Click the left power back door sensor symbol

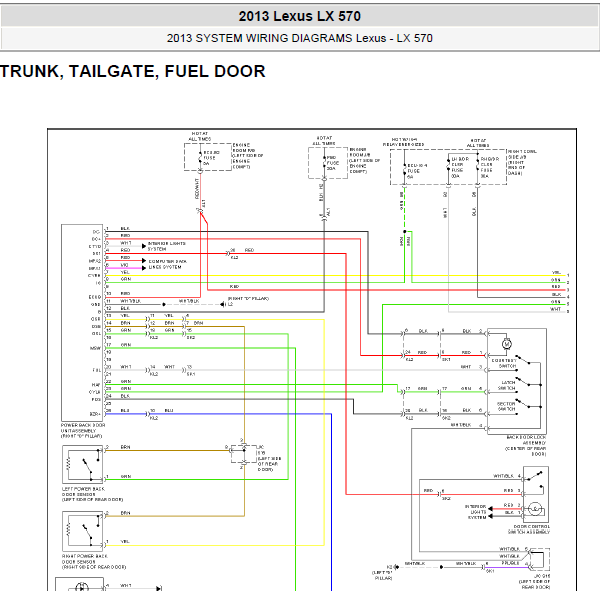click(83, 464)
